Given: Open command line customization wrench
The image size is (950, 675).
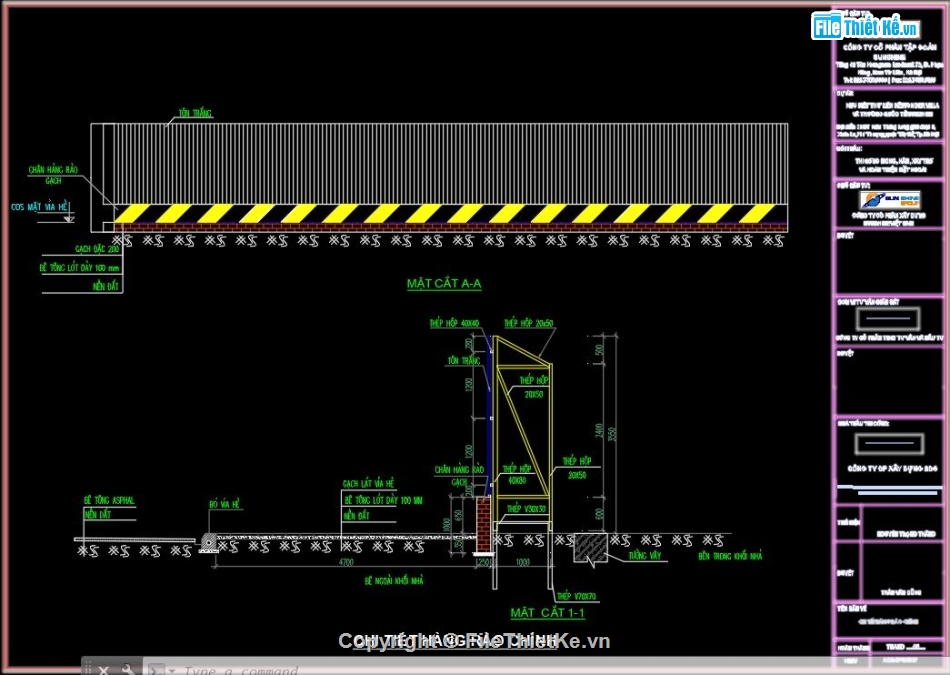Looking at the screenshot, I should pos(128,670).
